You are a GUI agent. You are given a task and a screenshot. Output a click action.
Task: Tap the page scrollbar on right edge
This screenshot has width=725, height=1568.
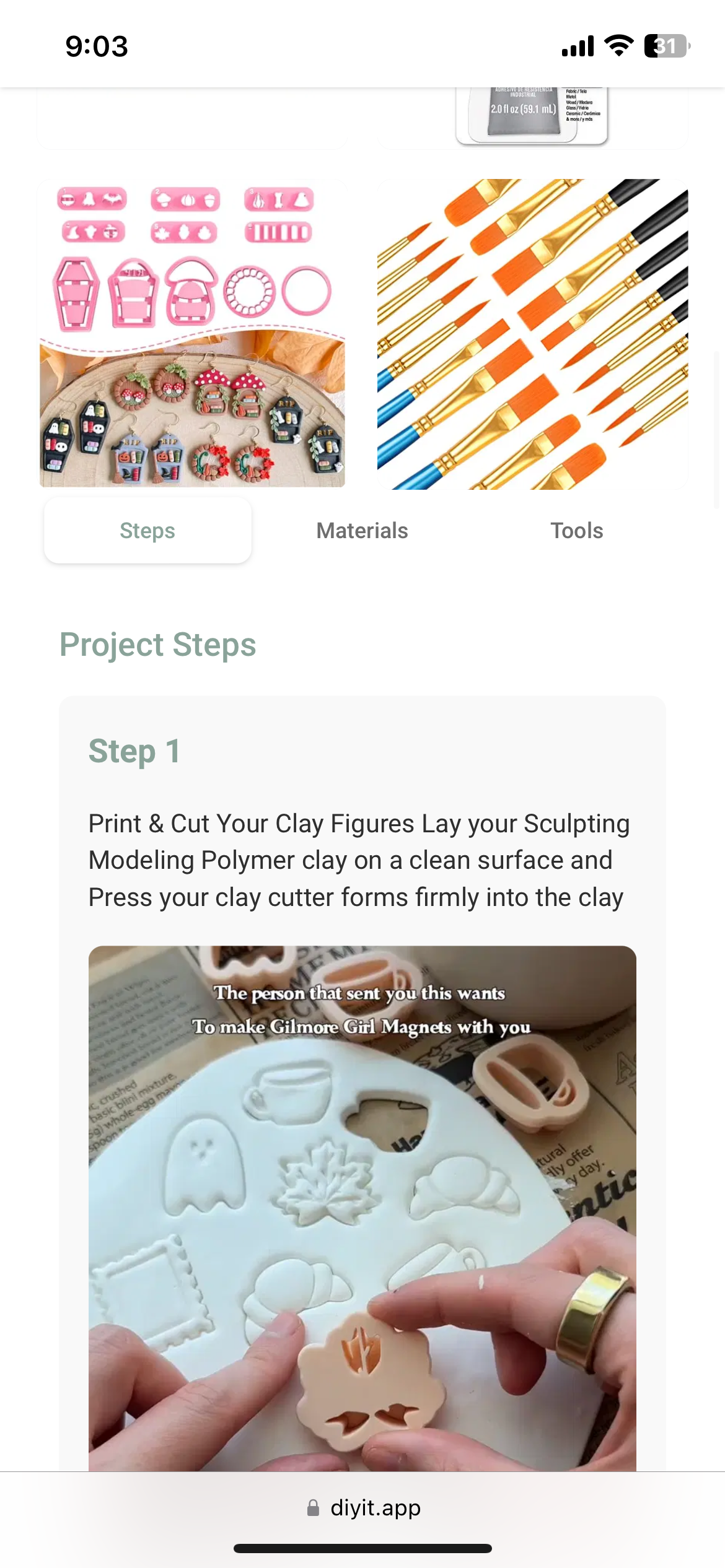[x=717, y=430]
